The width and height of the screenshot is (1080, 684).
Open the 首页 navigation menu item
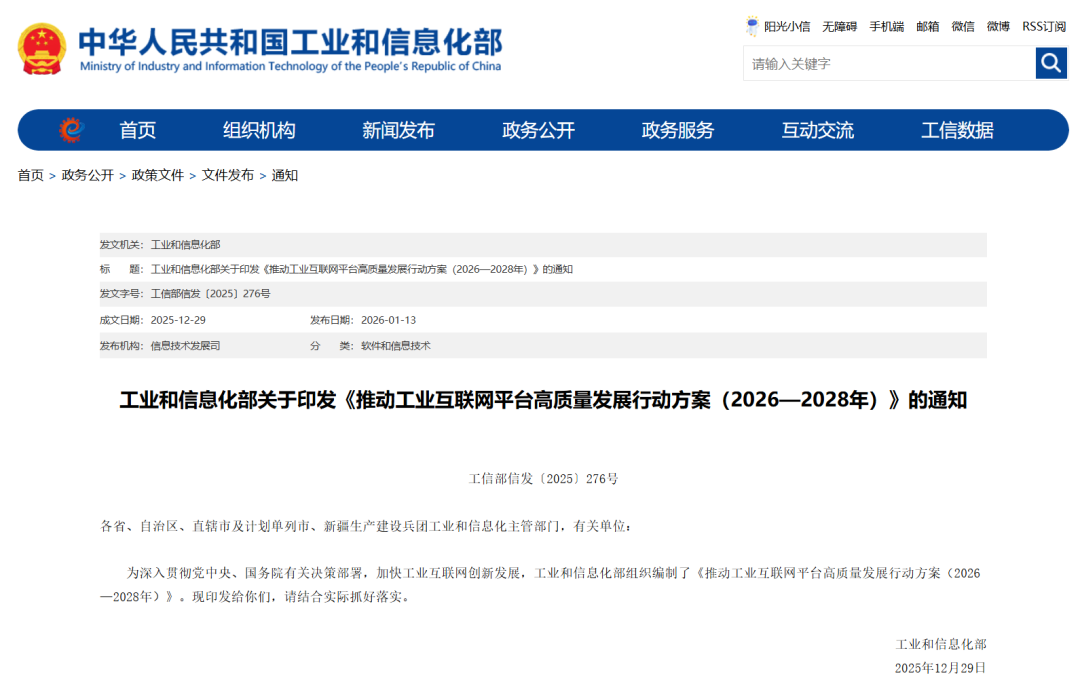click(138, 130)
